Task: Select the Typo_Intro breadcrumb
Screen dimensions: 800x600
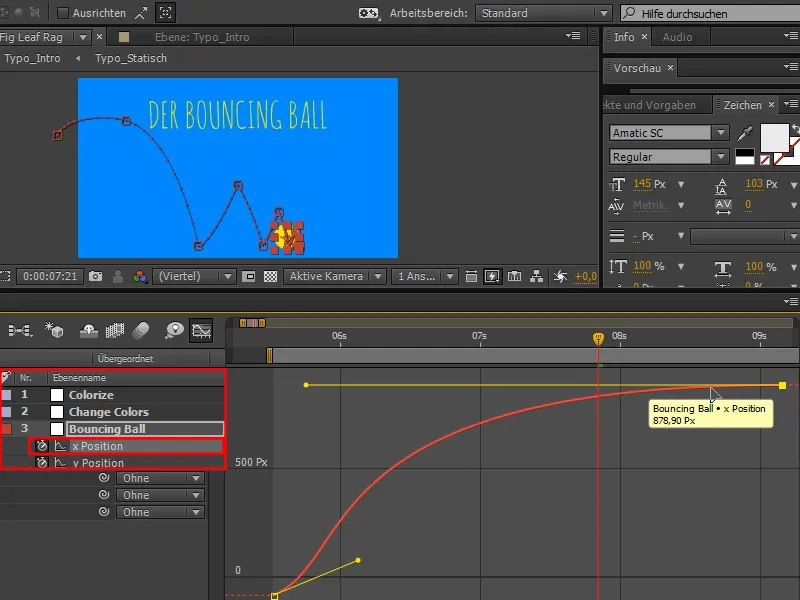Action: click(x=32, y=58)
